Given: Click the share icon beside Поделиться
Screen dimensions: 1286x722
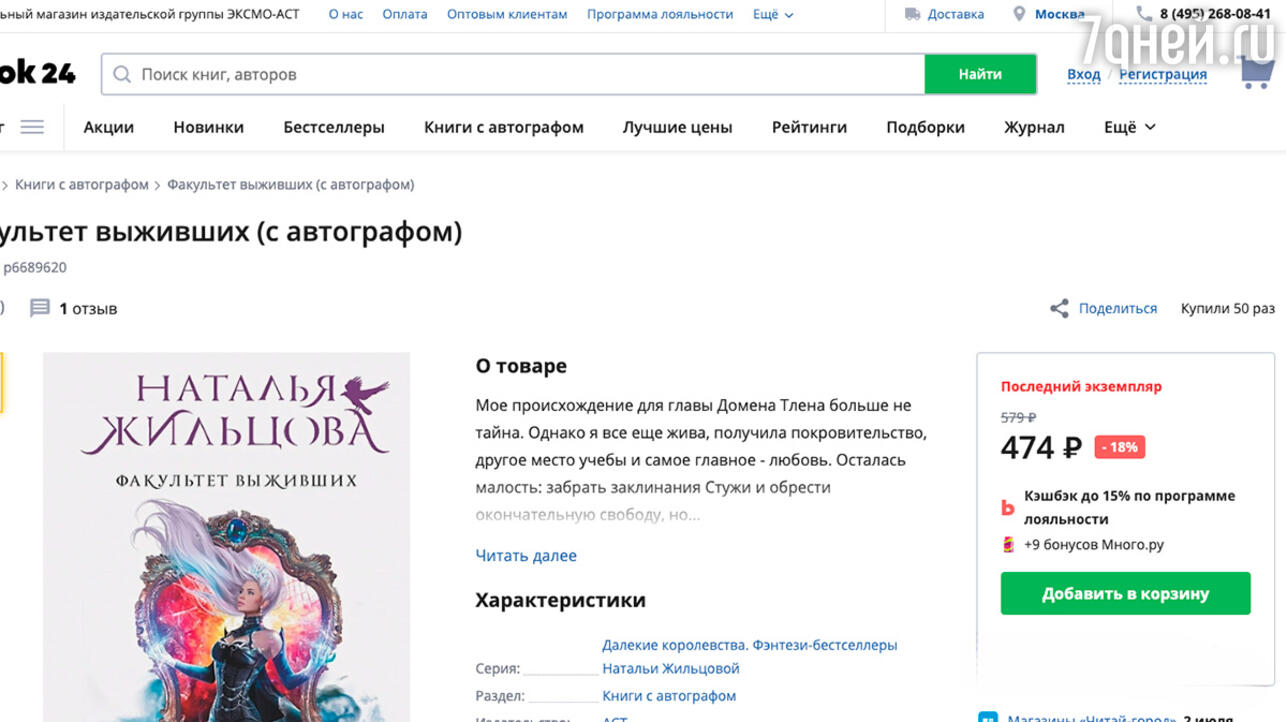Looking at the screenshot, I should tap(1059, 309).
